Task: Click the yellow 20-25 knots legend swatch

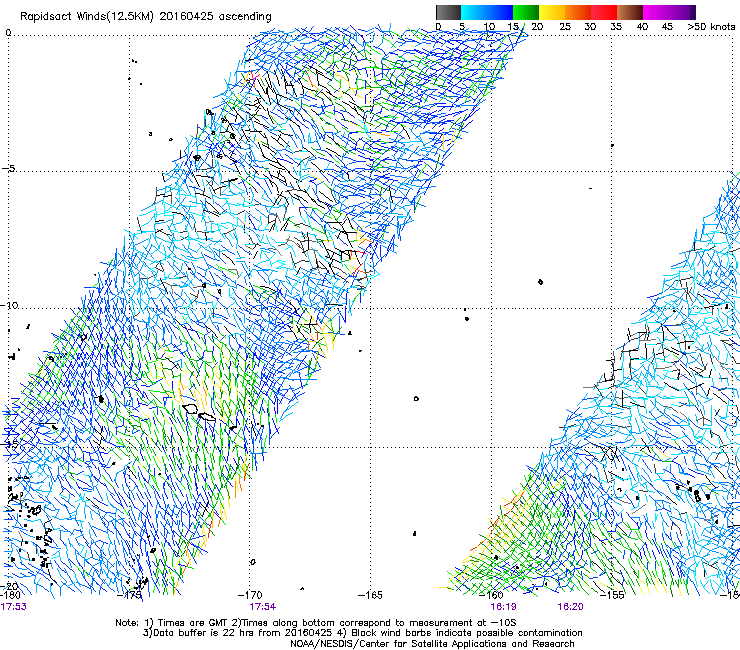Action: point(552,12)
